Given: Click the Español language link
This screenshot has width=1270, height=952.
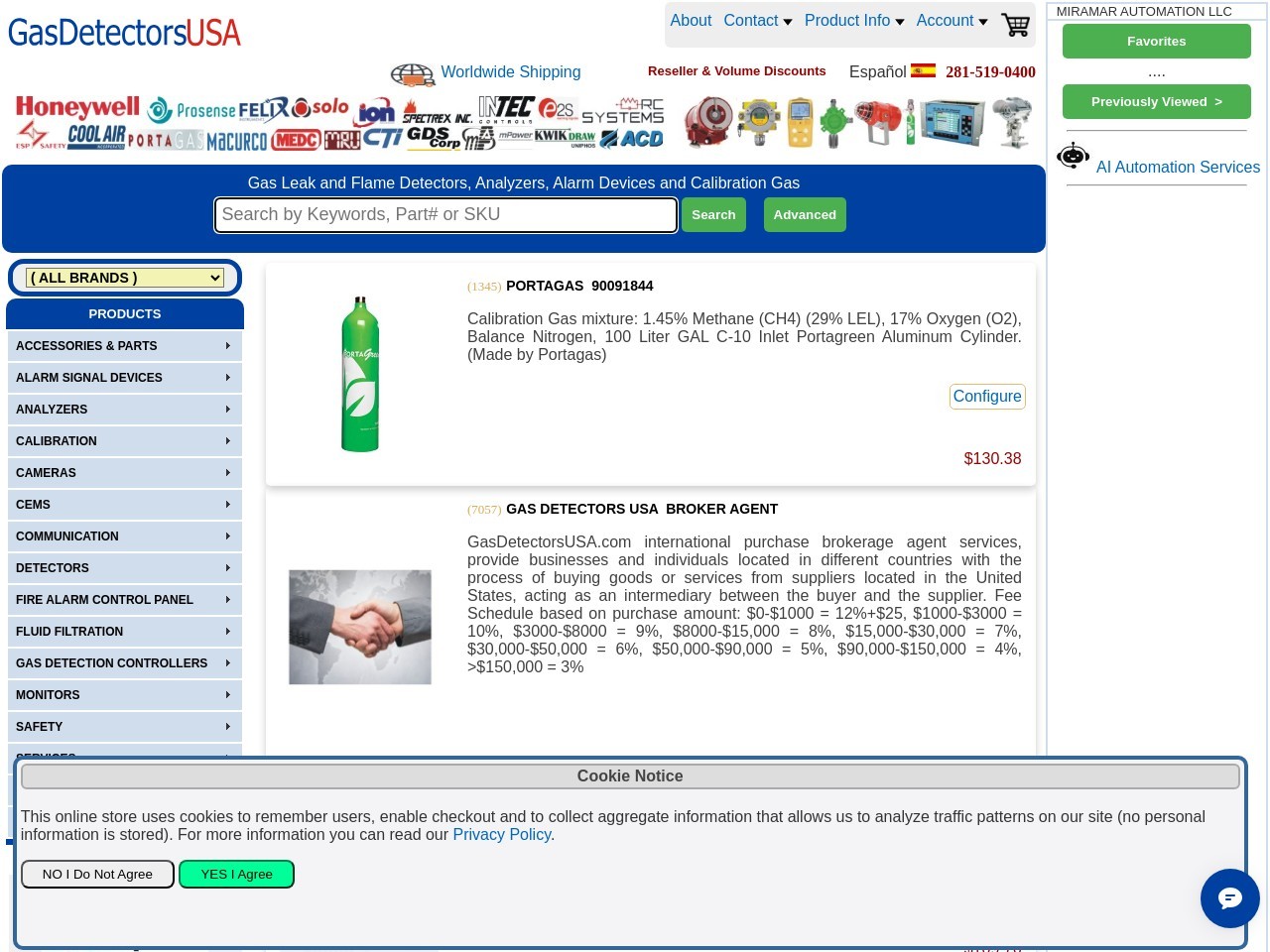Looking at the screenshot, I should [878, 72].
